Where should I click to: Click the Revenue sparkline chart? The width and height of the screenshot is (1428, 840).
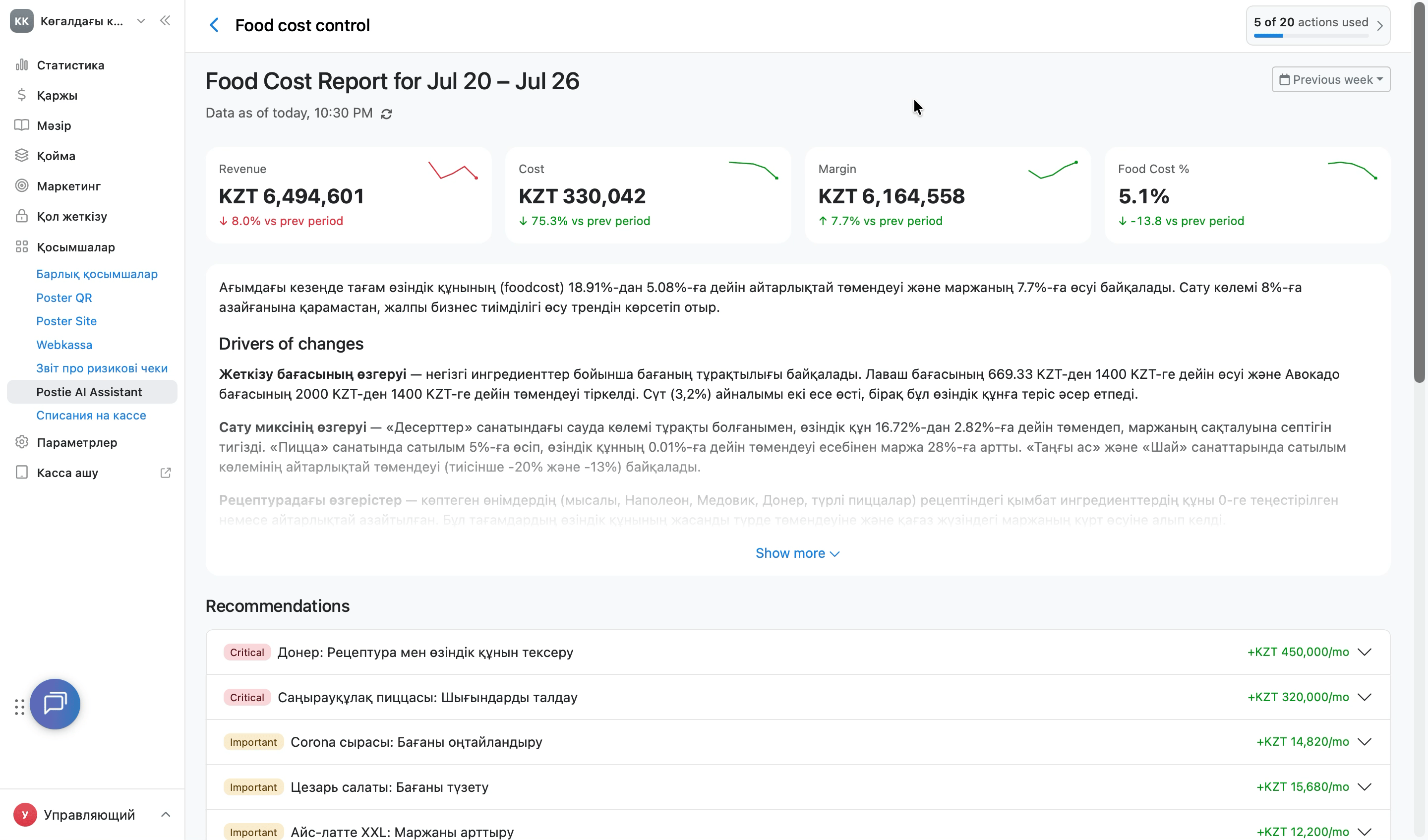coord(453,170)
